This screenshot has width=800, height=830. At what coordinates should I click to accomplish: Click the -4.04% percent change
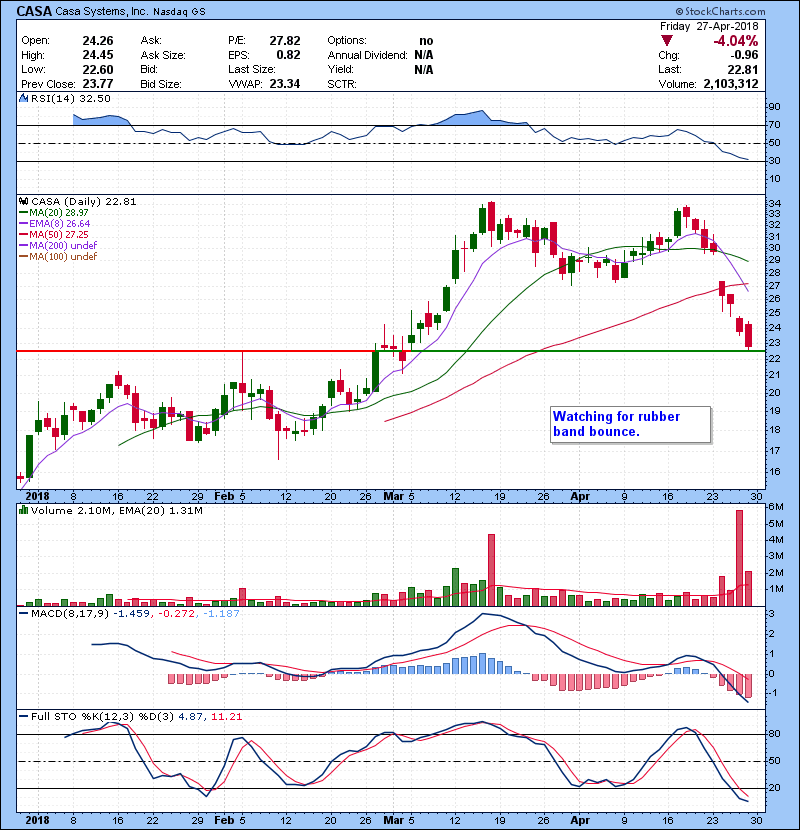coord(735,41)
